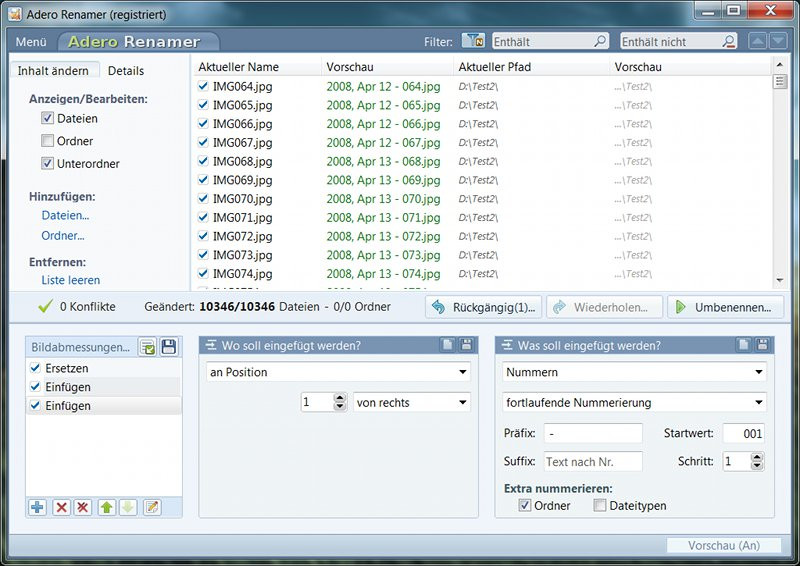Click the load preset icon beside Bildabmessungen

pos(148,347)
